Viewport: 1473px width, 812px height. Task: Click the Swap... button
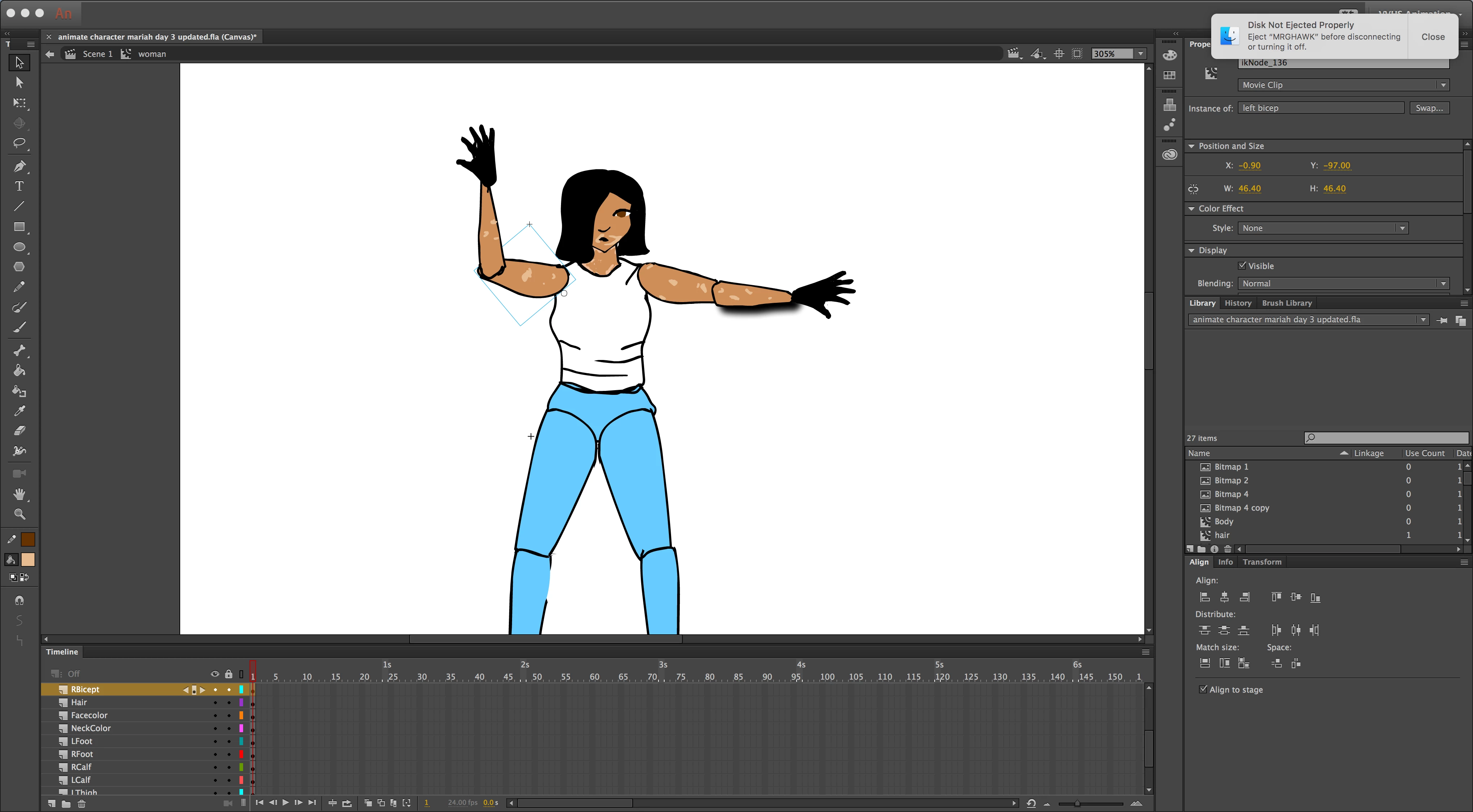click(1429, 108)
